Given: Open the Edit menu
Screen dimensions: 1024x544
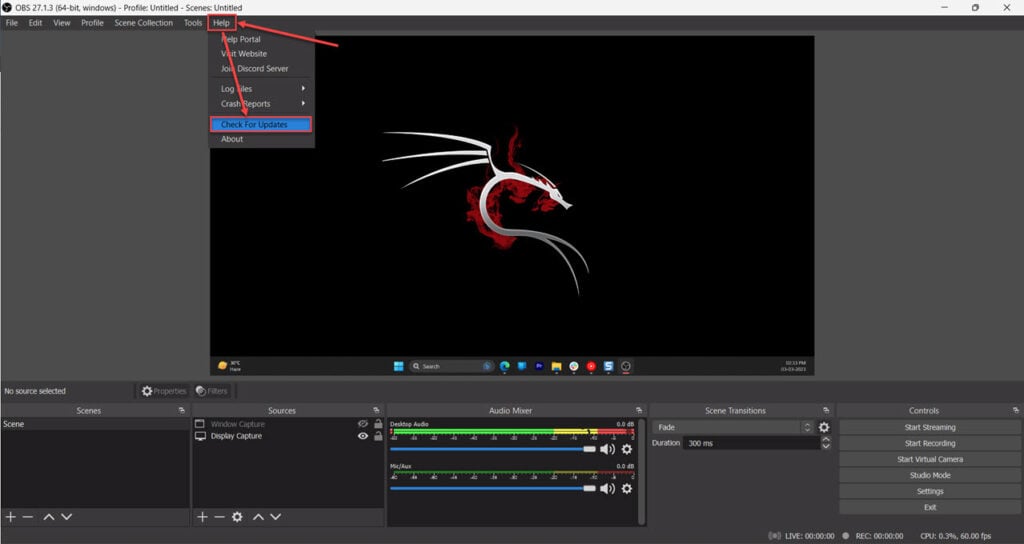Looking at the screenshot, I should click(35, 23).
